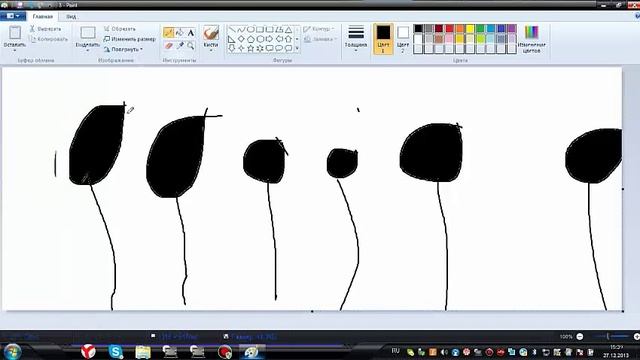Open File Explorer from the taskbar
The width and height of the screenshot is (640, 360).
coord(143,351)
